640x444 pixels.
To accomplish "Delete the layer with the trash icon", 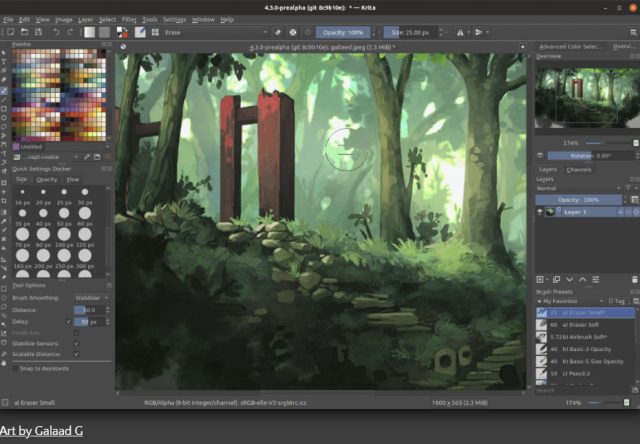I will click(x=635, y=280).
